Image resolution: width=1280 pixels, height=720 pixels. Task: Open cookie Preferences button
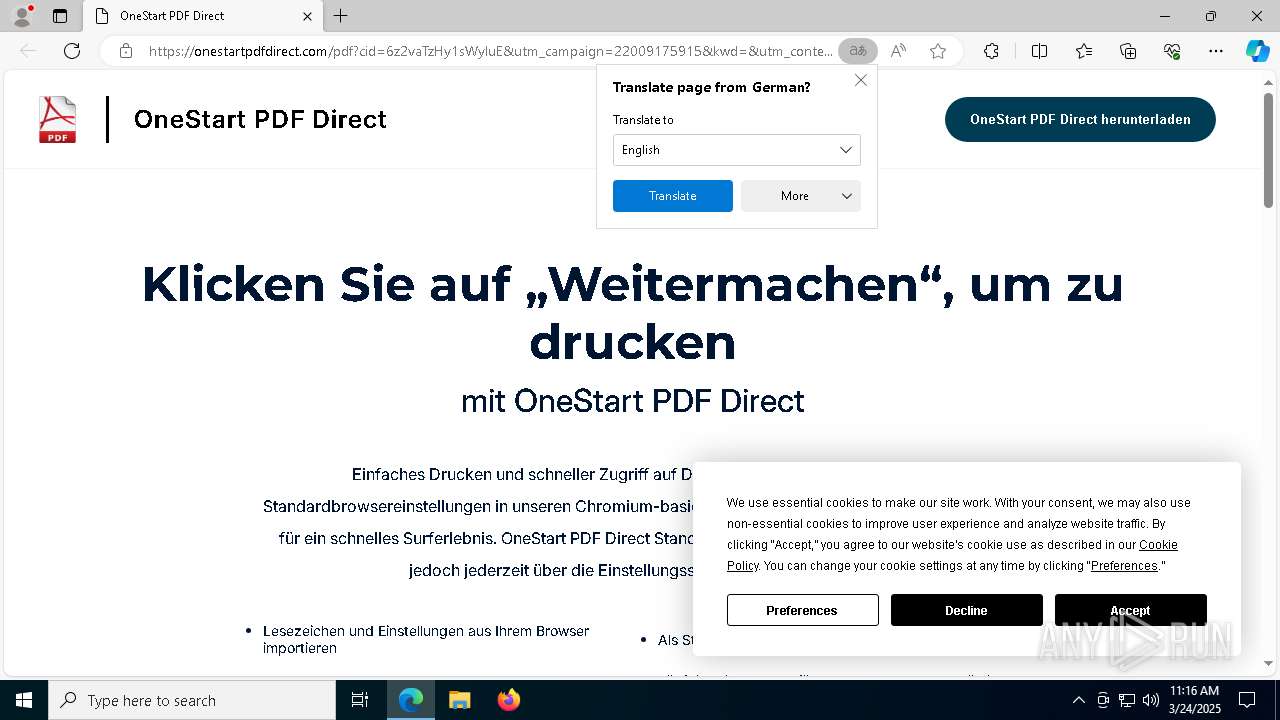(802, 610)
